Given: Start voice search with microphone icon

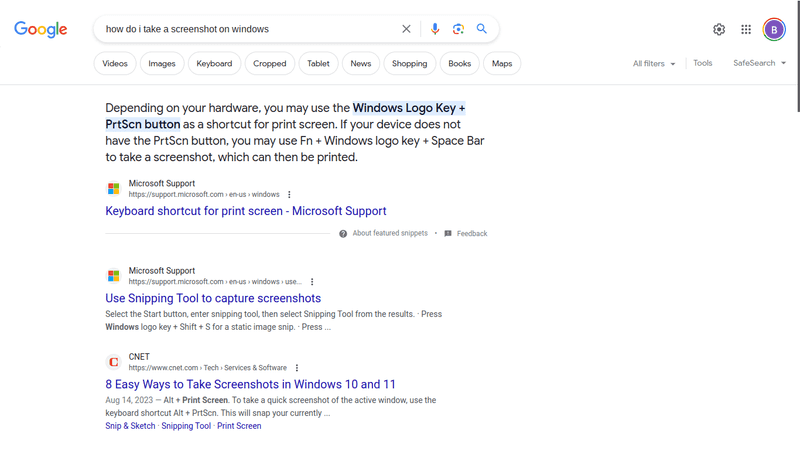Looking at the screenshot, I should pos(435,29).
